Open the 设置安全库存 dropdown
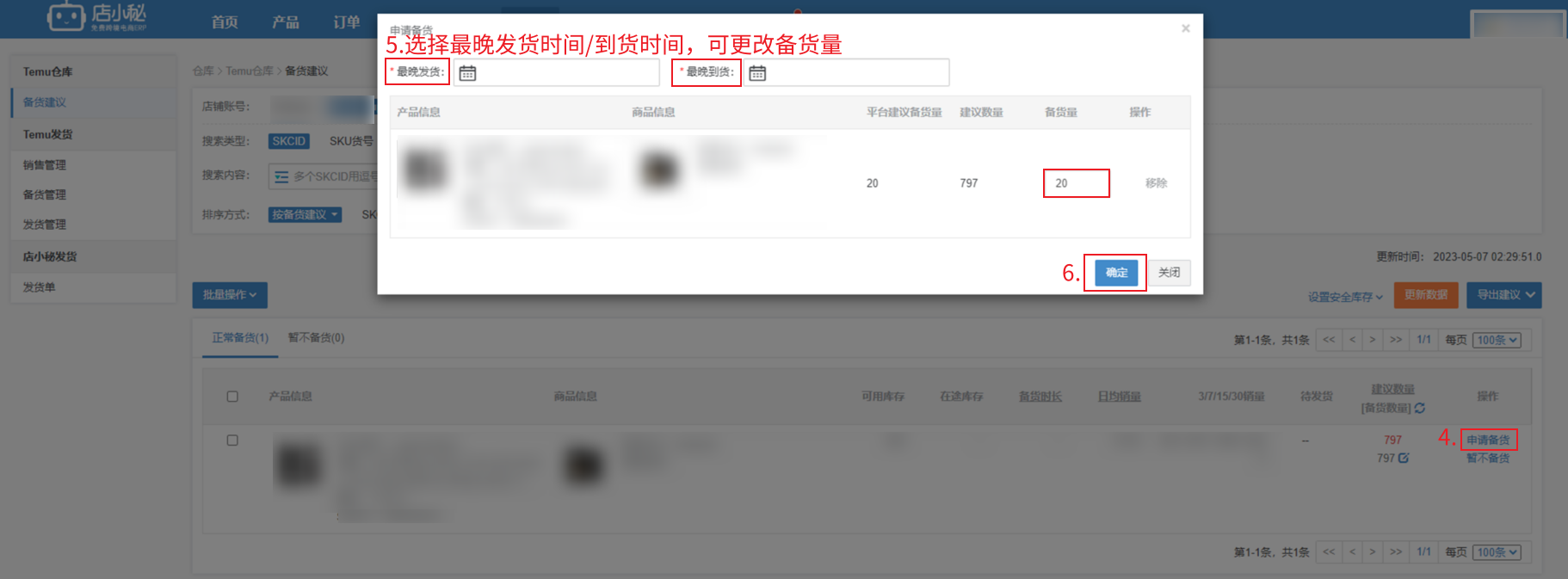This screenshot has width=1568, height=579. [x=1345, y=297]
